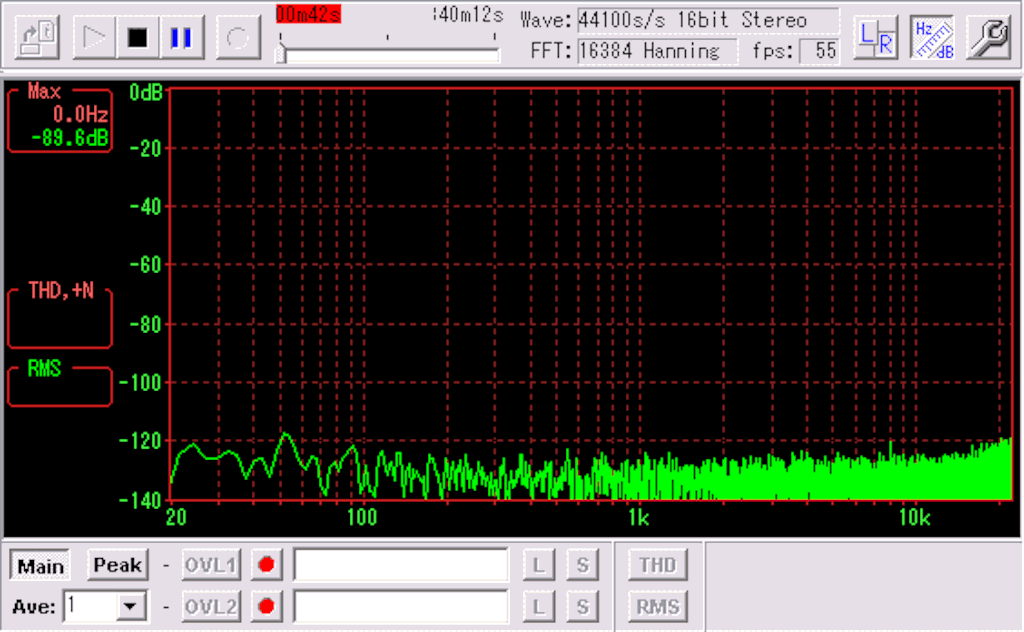Click the RMS readout box
This screenshot has width=1024, height=632.
point(60,387)
